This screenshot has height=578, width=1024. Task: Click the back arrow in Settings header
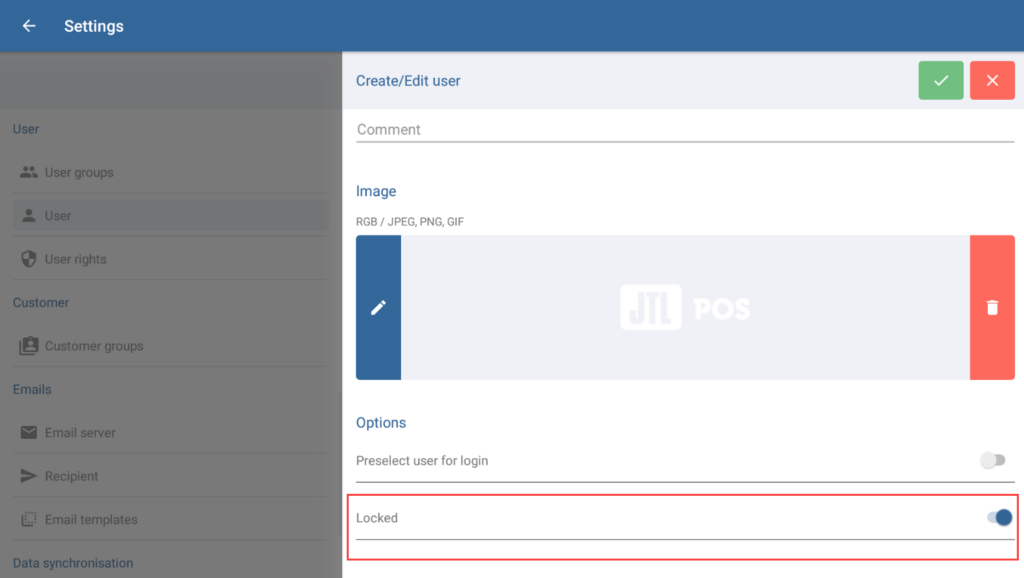pos(29,26)
